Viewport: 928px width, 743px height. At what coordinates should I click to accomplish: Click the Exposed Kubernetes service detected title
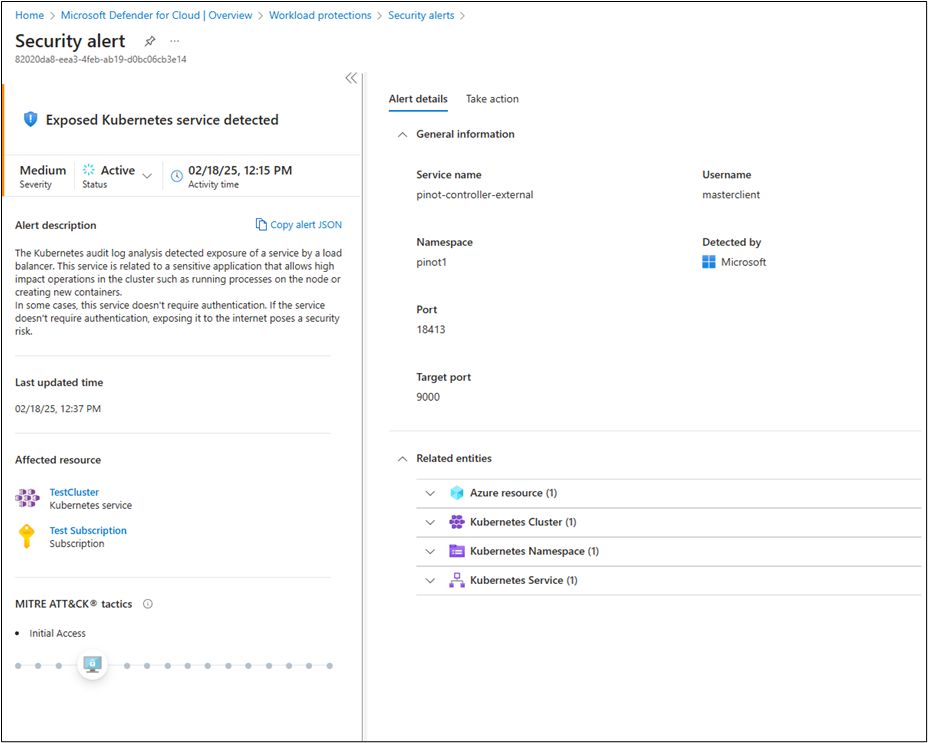click(x=162, y=120)
